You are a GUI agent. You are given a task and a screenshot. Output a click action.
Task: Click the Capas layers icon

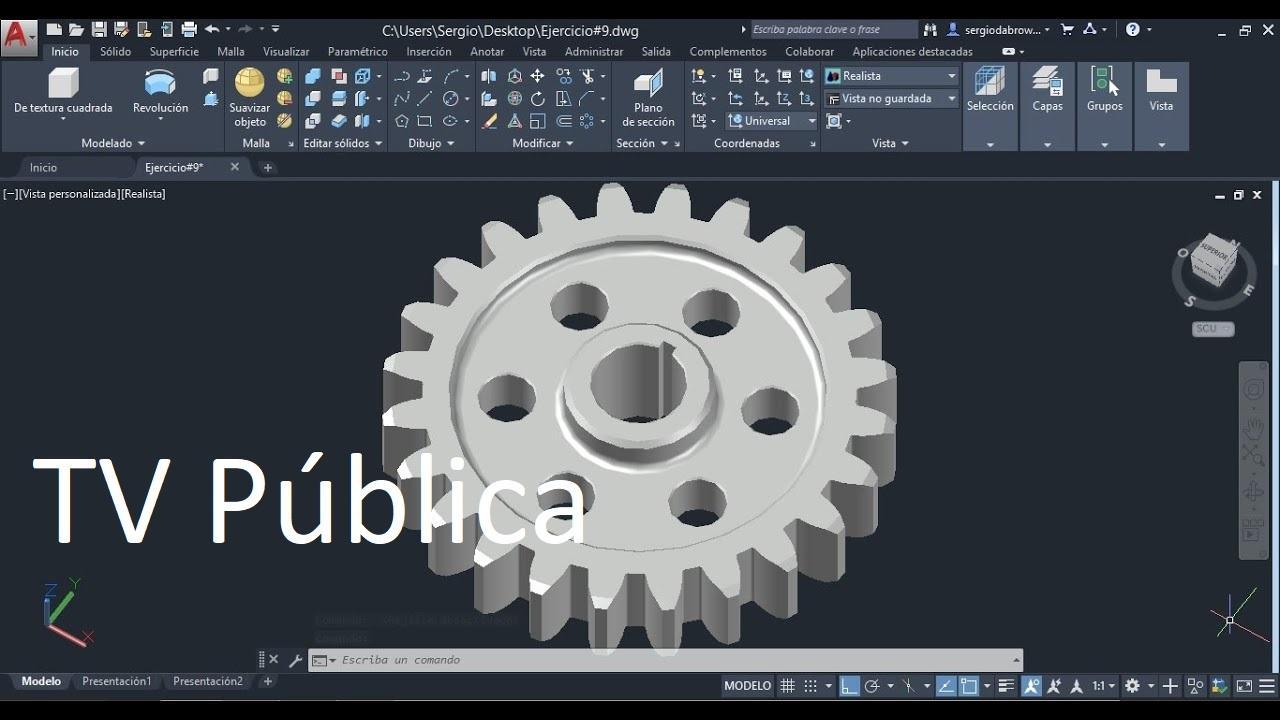pyautogui.click(x=1047, y=89)
